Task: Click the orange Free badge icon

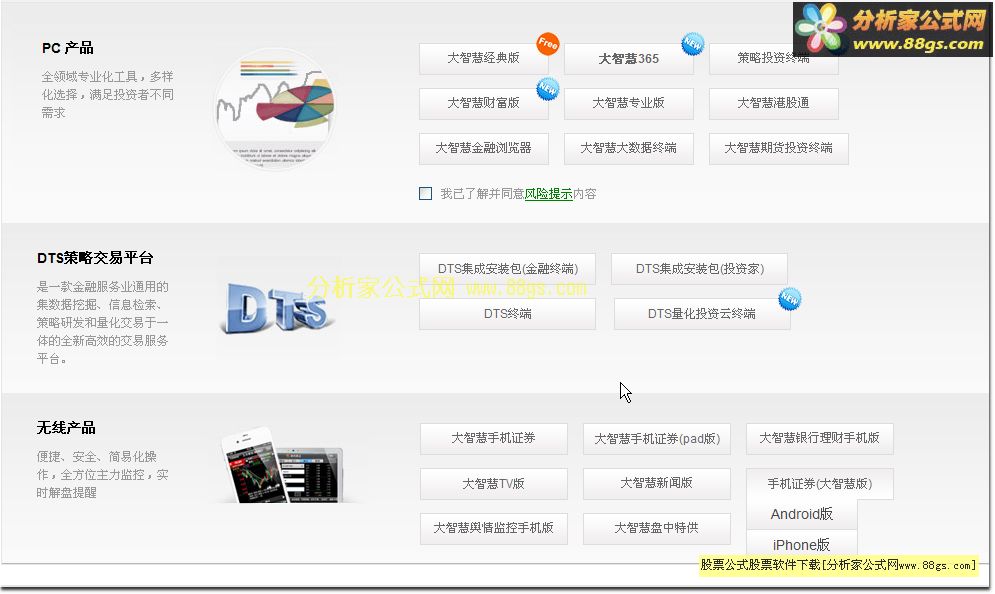Action: tap(548, 44)
